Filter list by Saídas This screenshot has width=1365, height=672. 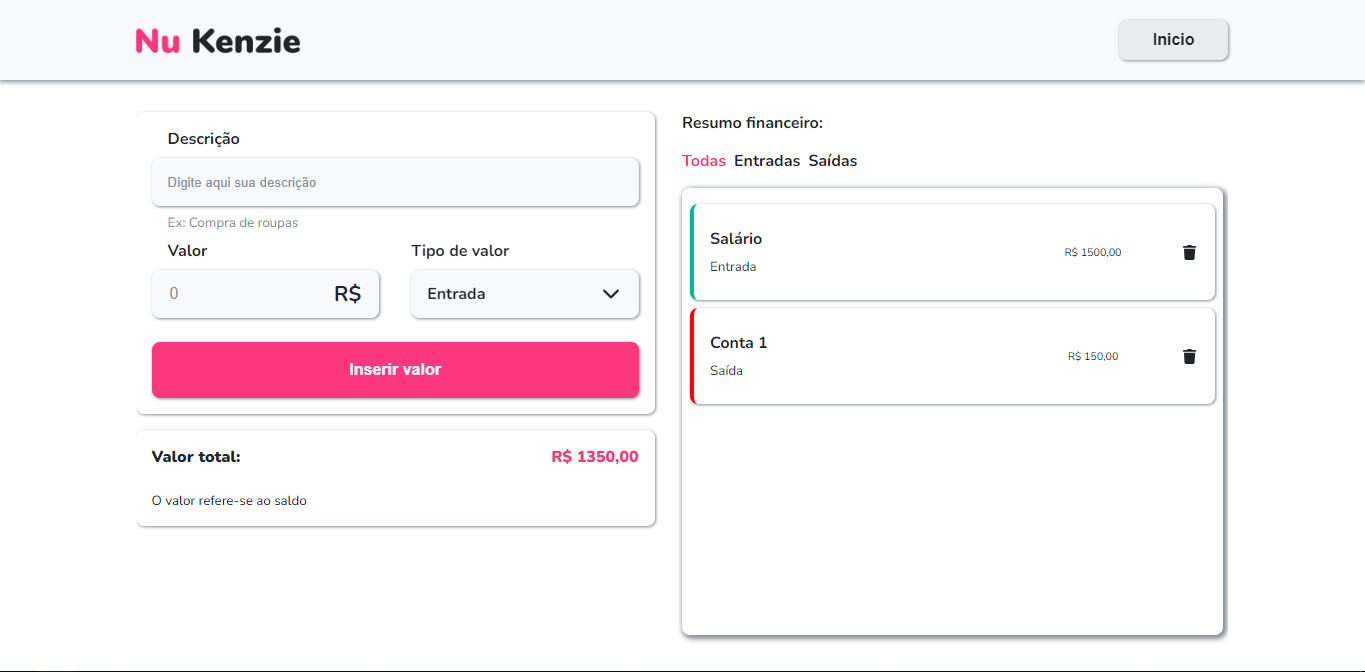click(833, 161)
